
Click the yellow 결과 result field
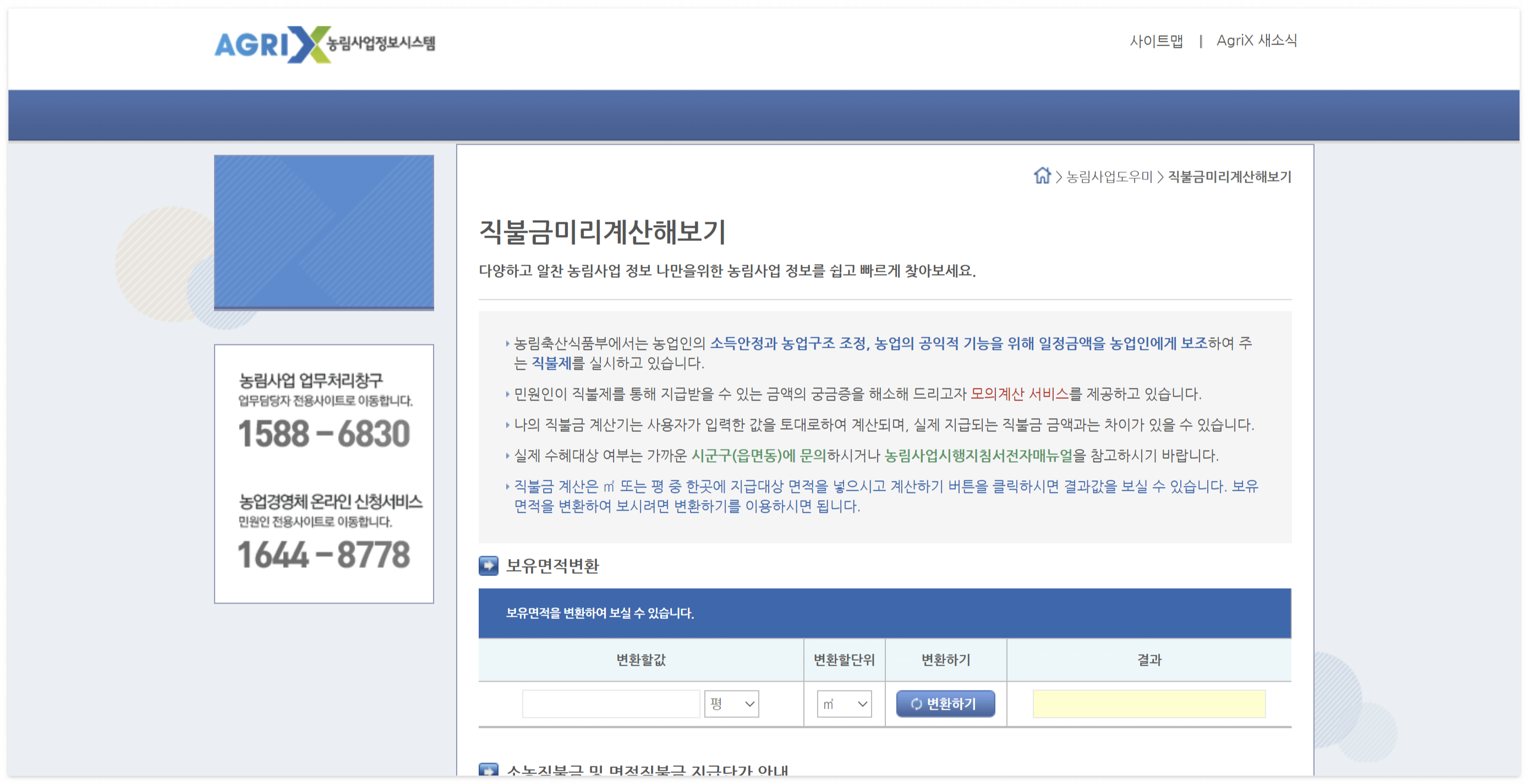tap(1148, 703)
